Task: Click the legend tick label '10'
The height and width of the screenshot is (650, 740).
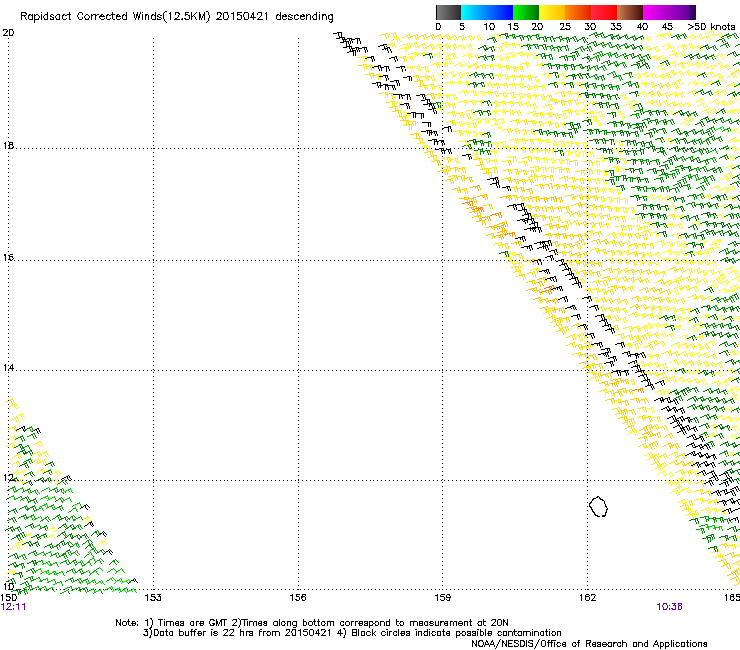Action: click(x=489, y=27)
